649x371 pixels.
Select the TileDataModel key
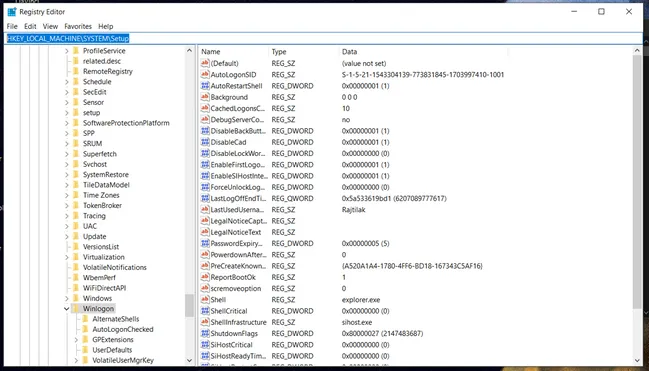tap(106, 185)
